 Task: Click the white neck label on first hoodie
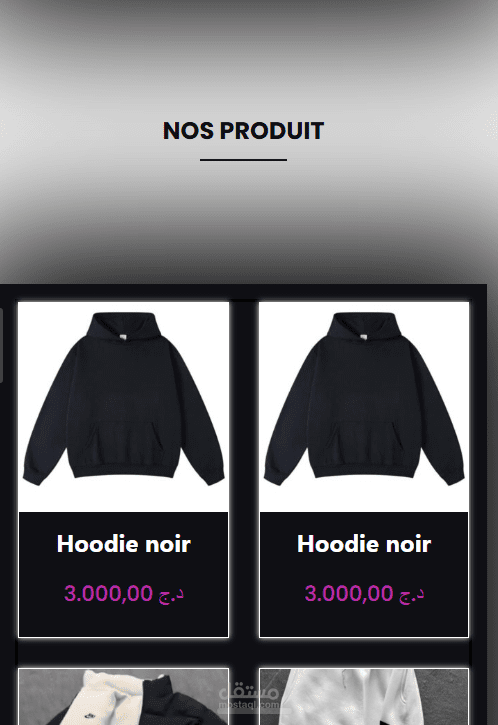123,338
